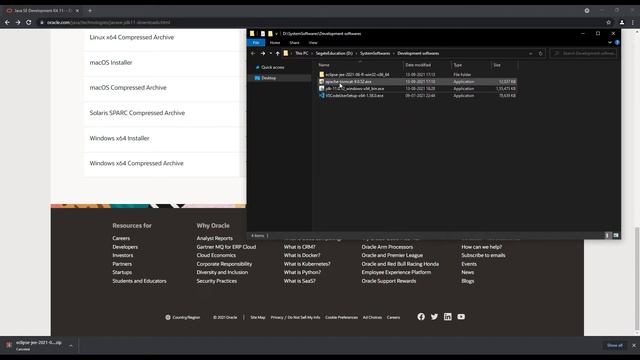Open the Home ribbon tab
The image size is (640, 360).
pos(275,43)
